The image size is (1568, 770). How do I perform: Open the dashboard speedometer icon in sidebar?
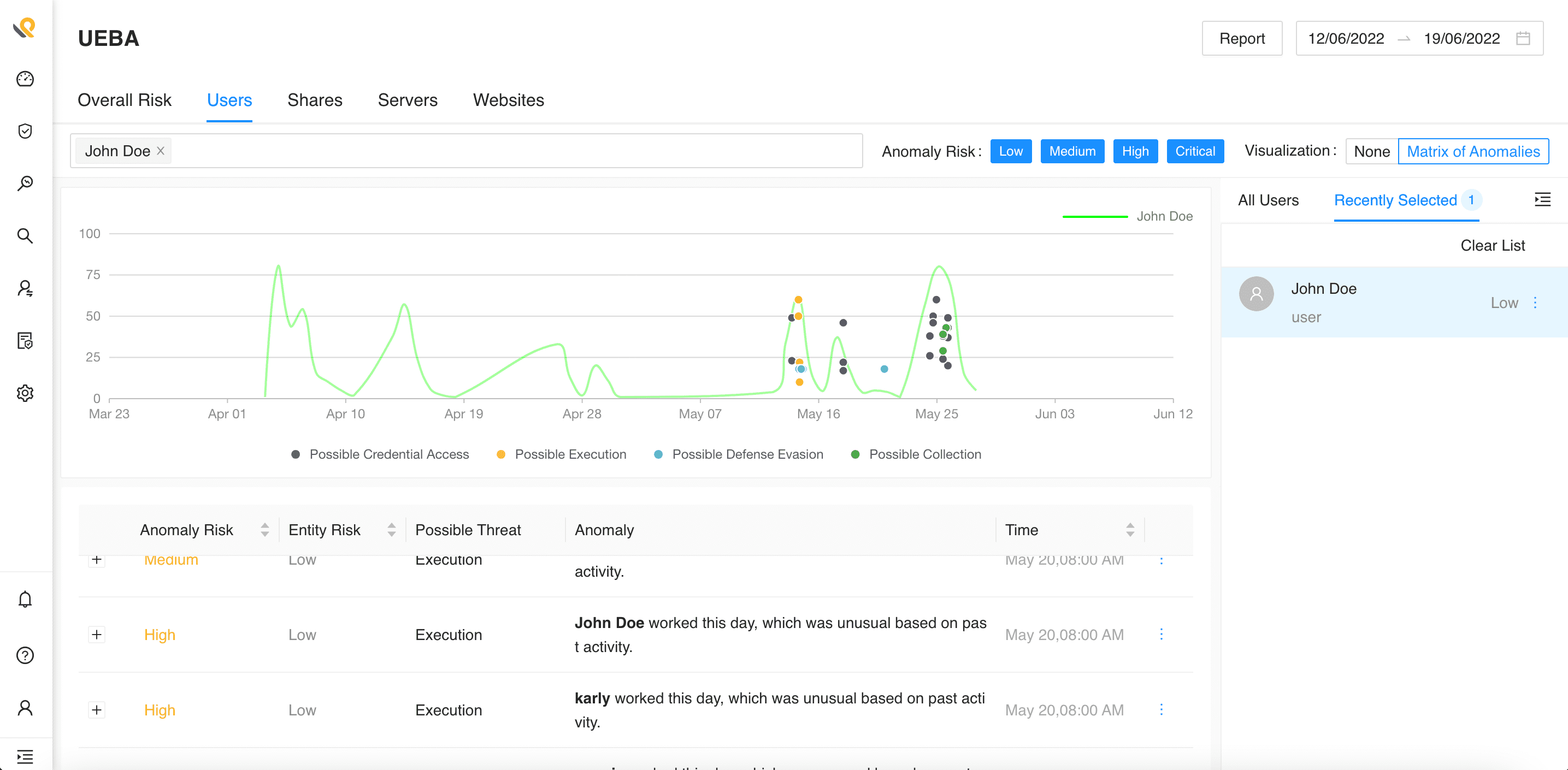click(x=25, y=79)
